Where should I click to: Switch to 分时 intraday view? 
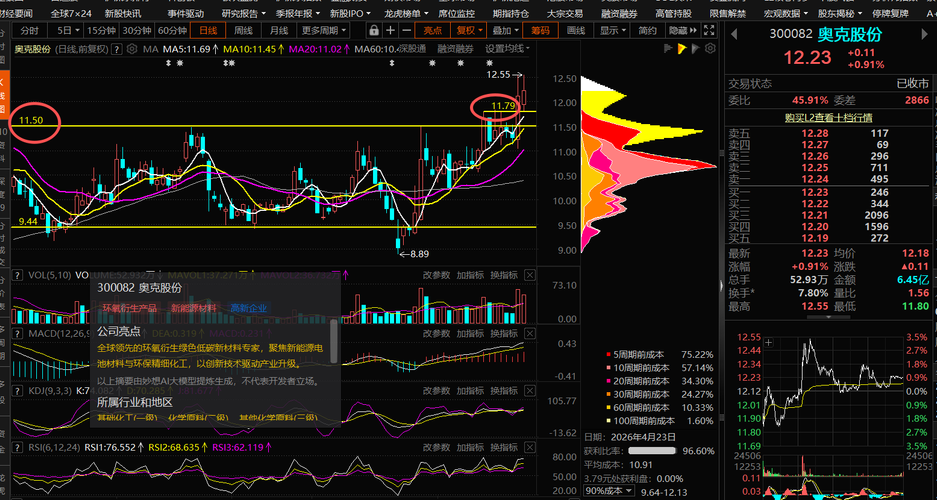coord(29,30)
